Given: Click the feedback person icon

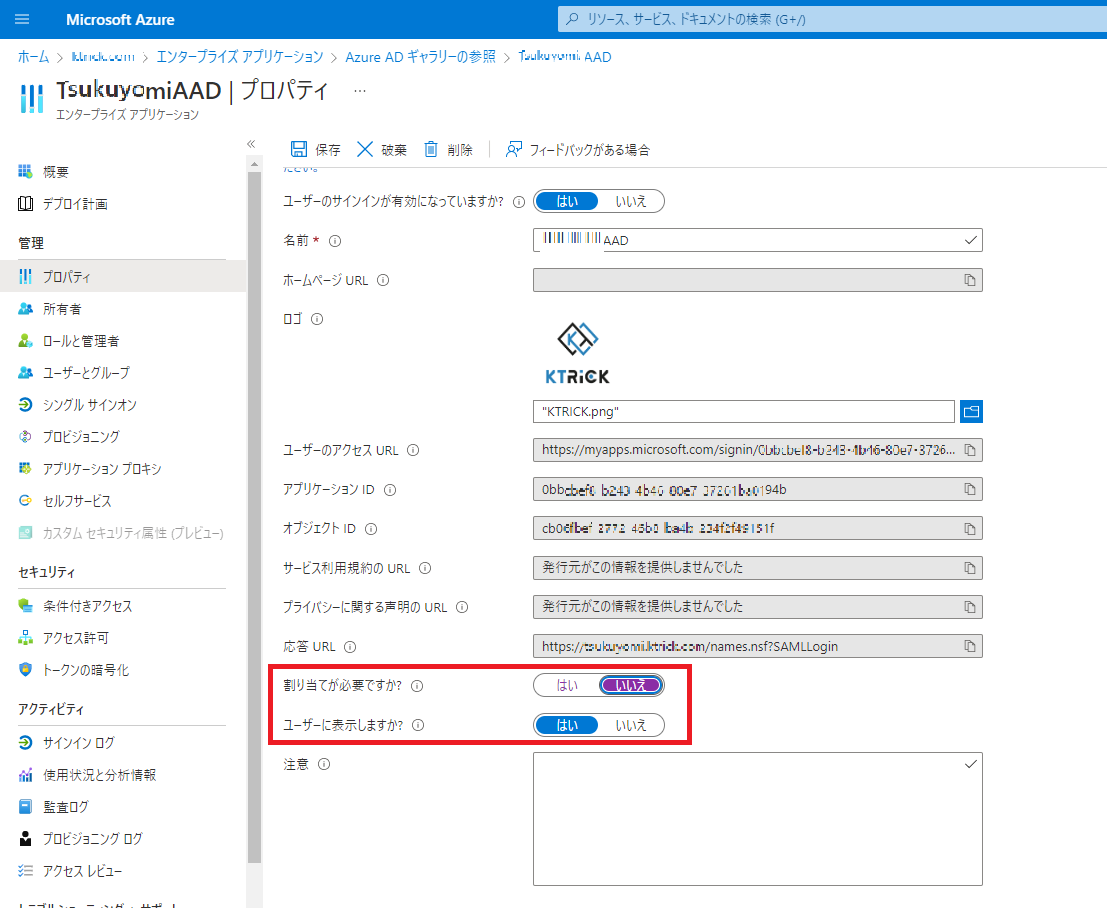Looking at the screenshot, I should pyautogui.click(x=514, y=149).
